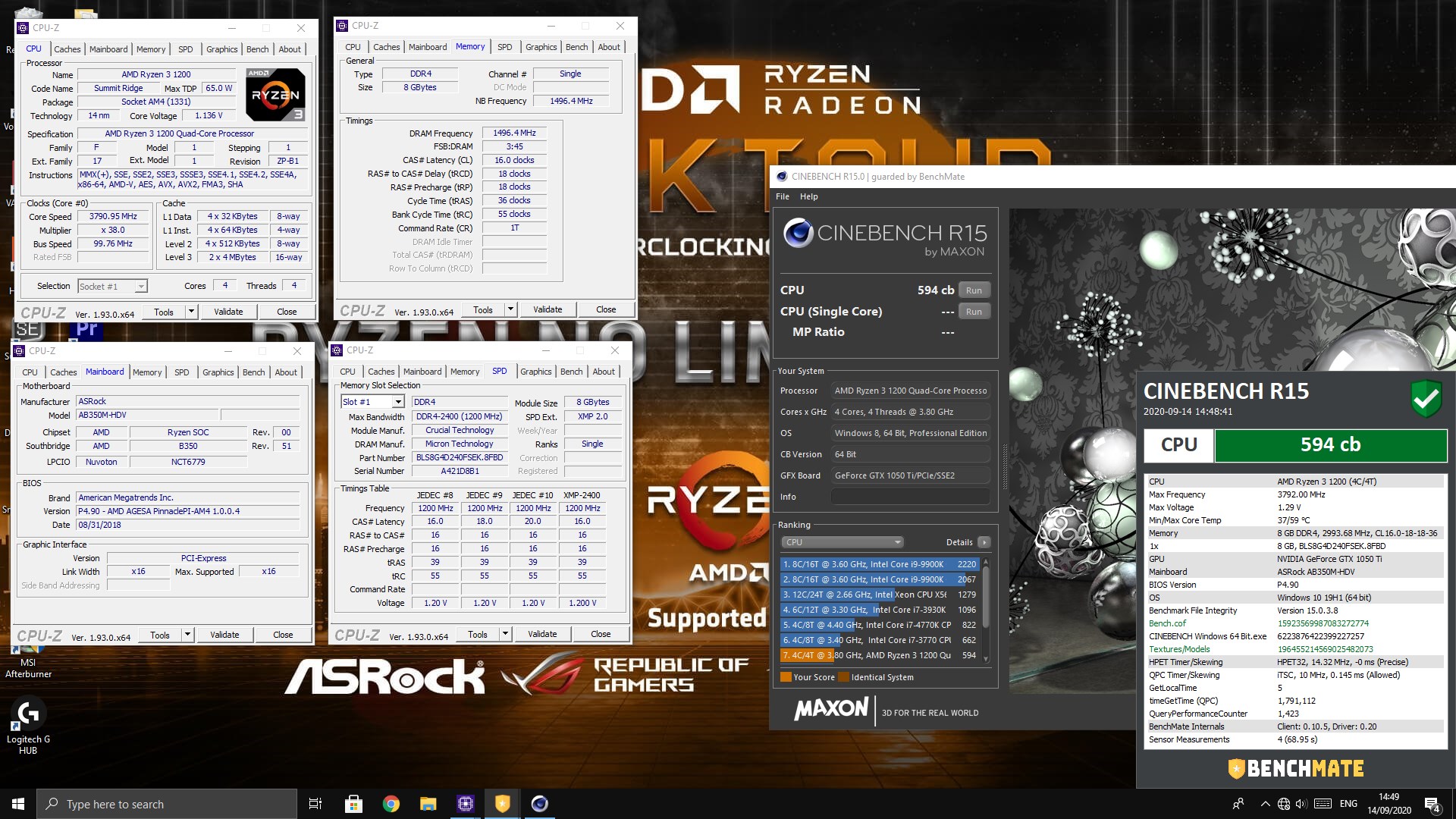The width and height of the screenshot is (1456, 819).
Task: Click Validate in the Mainboard window
Action: [224, 635]
